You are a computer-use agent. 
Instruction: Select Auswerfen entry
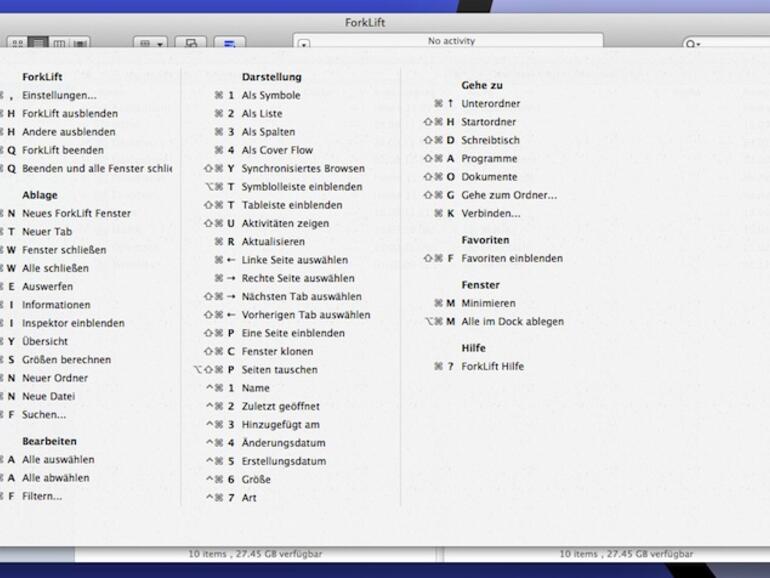pyautogui.click(x=47, y=286)
